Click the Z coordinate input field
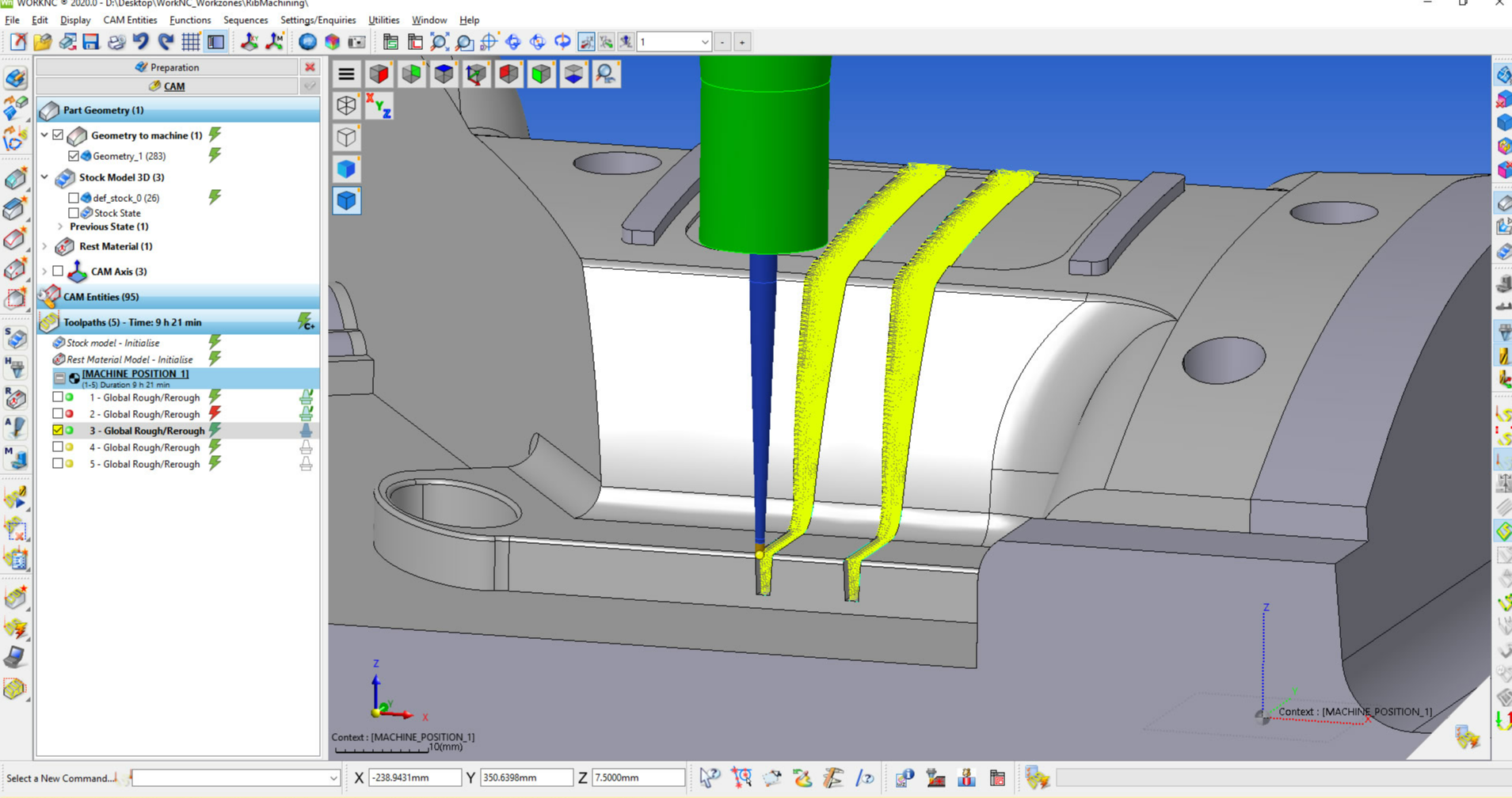Screen dimensions: 1512x798 tap(638, 777)
